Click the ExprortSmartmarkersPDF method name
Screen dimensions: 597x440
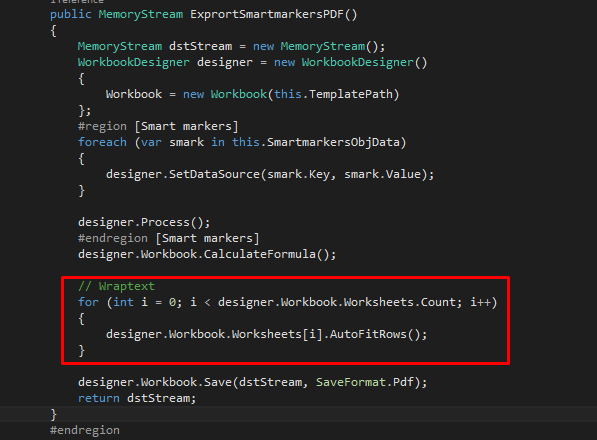click(x=266, y=14)
